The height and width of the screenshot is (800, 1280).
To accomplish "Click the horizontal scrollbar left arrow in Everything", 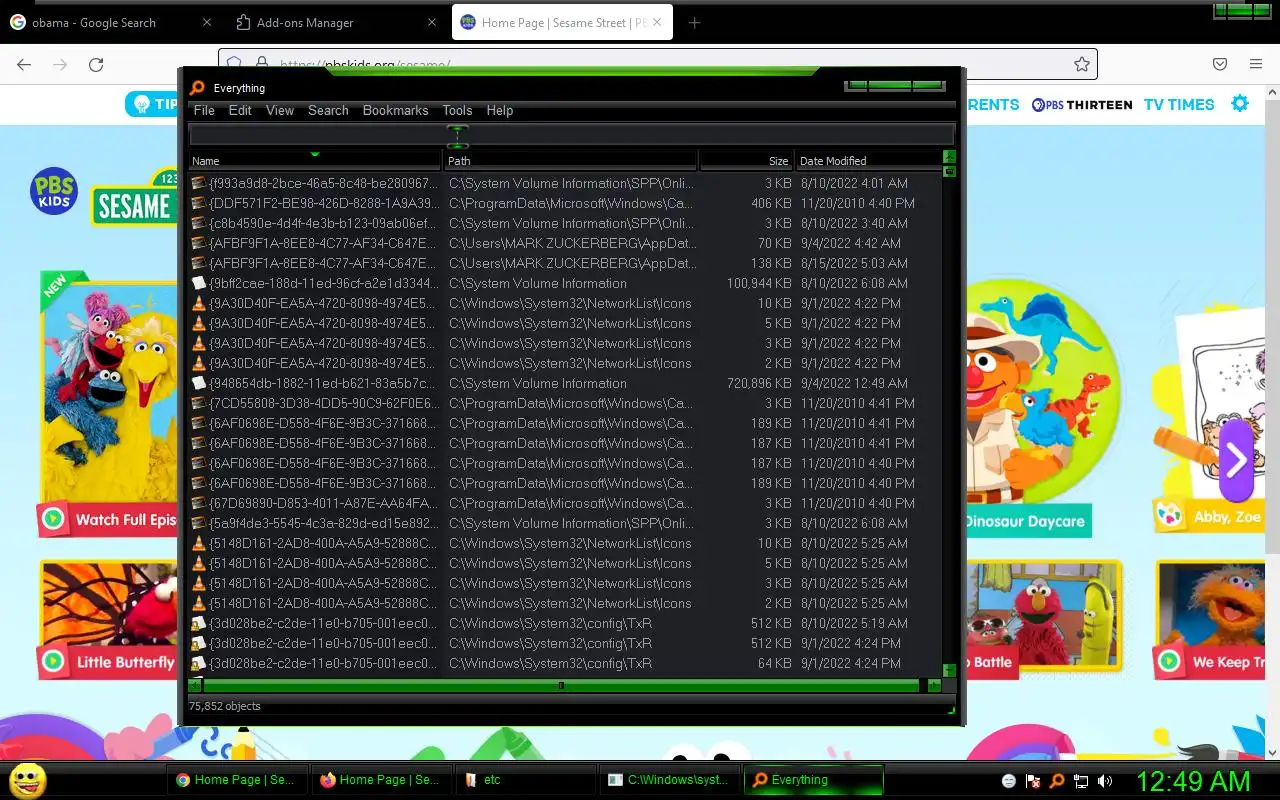I will pyautogui.click(x=195, y=685).
